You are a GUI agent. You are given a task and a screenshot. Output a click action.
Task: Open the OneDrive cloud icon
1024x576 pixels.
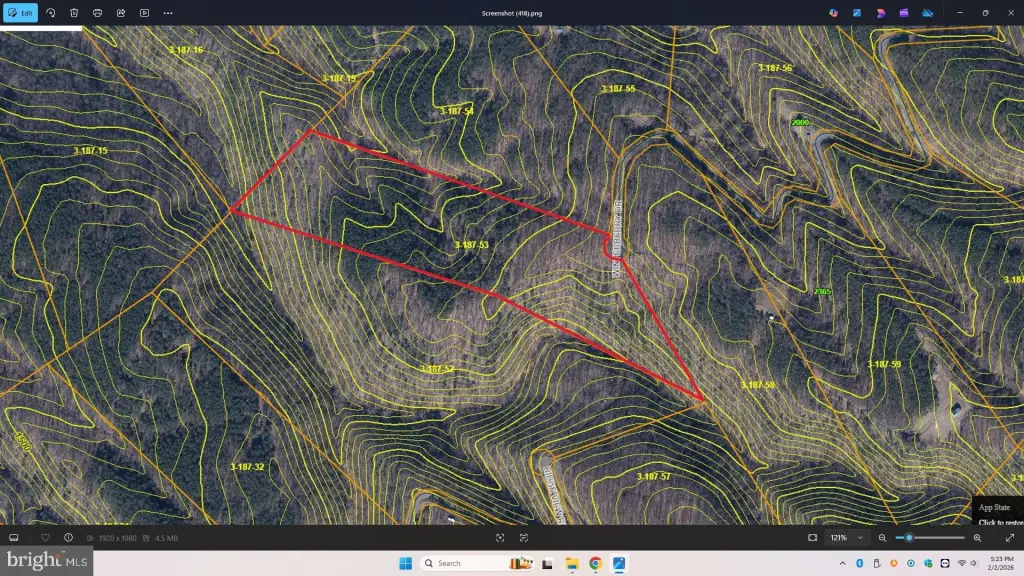tap(927, 13)
